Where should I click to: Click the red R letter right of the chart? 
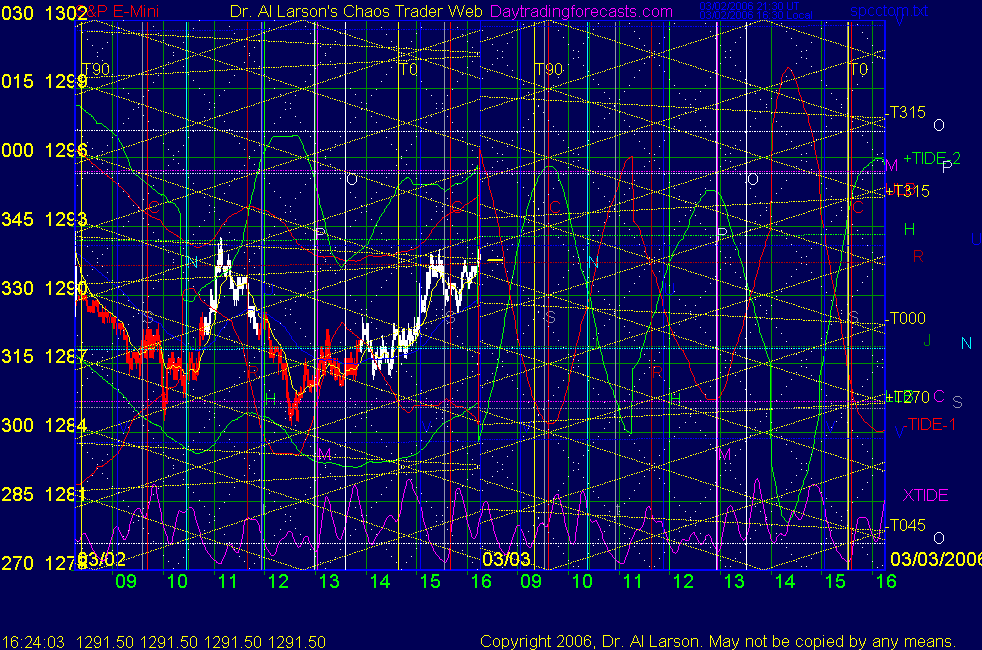coord(918,256)
